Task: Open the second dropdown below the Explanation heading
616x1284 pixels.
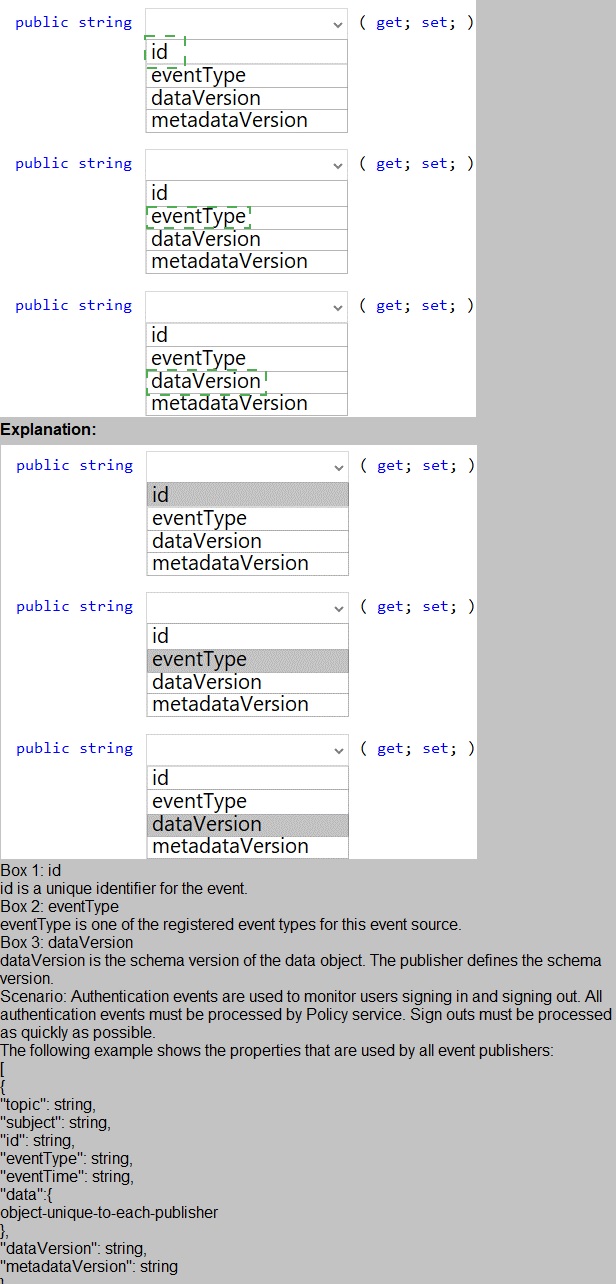Action: coord(247,607)
